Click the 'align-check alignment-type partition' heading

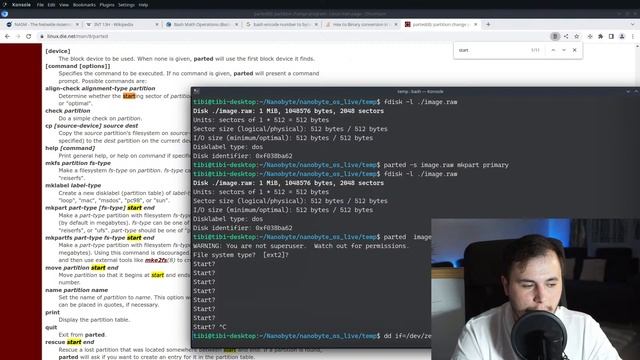[x=100, y=88]
